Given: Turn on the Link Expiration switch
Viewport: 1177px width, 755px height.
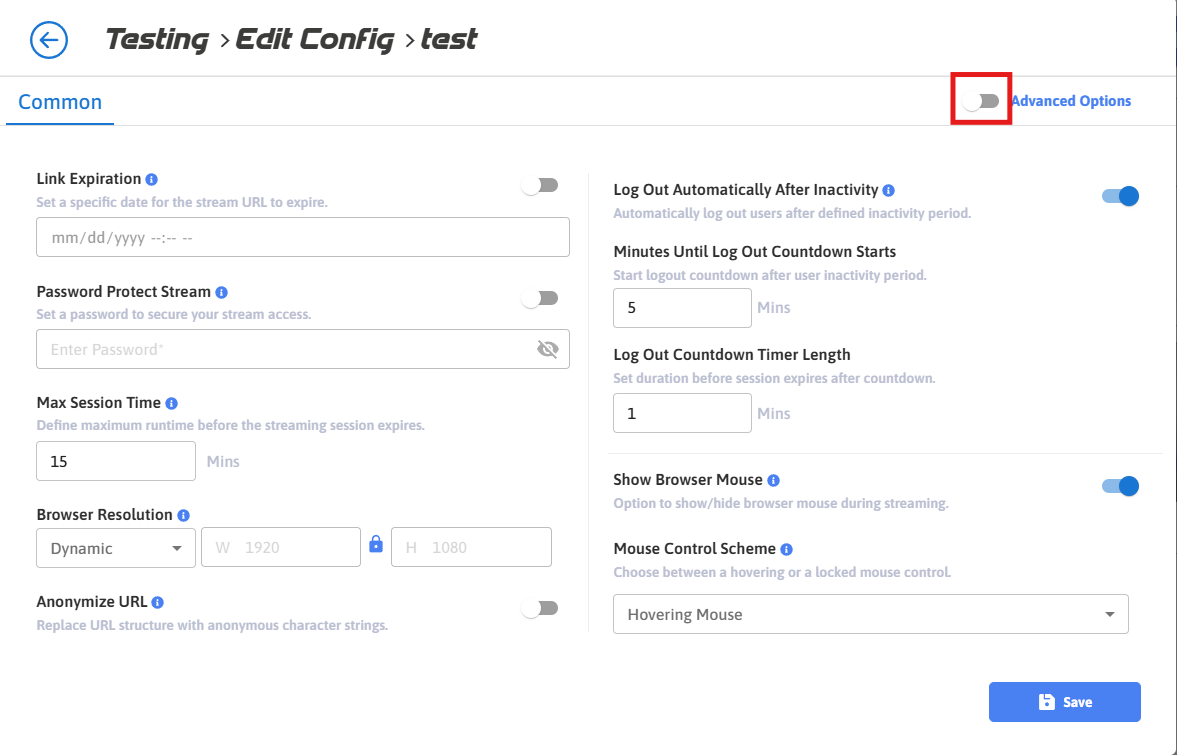Looking at the screenshot, I should (x=540, y=185).
